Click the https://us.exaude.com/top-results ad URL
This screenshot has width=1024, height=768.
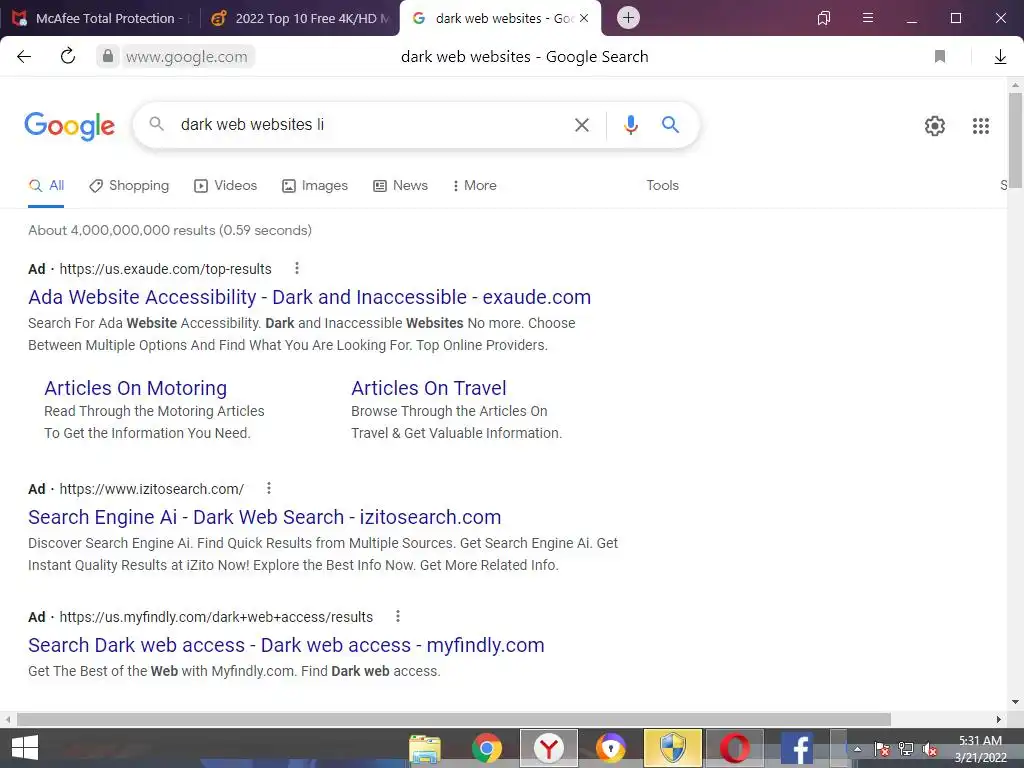click(x=165, y=269)
